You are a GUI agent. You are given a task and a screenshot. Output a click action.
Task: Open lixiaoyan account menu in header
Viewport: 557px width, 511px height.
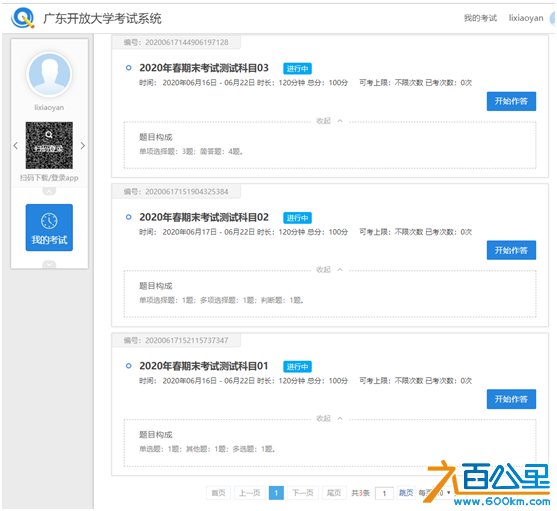tap(526, 18)
